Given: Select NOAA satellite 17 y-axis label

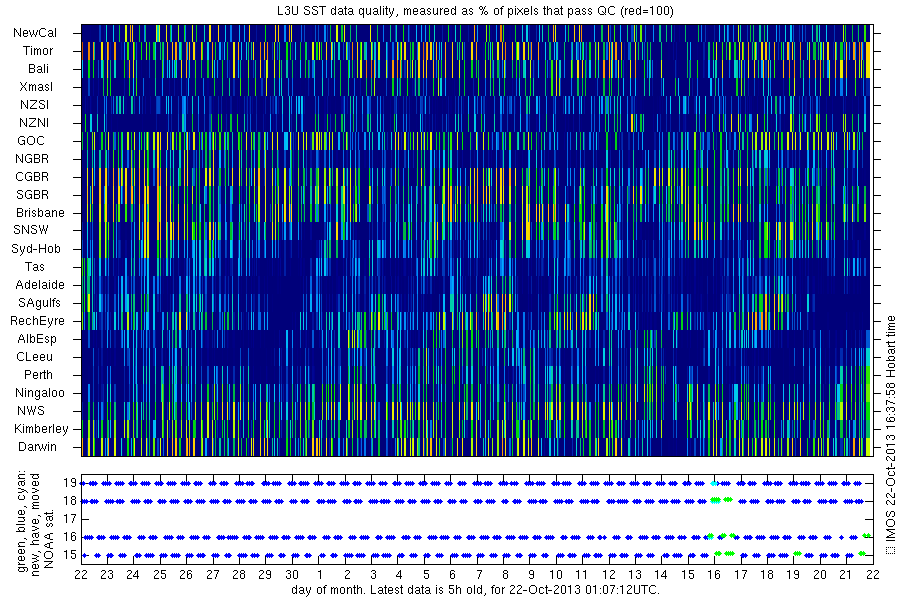Looking at the screenshot, I should 70,519.
